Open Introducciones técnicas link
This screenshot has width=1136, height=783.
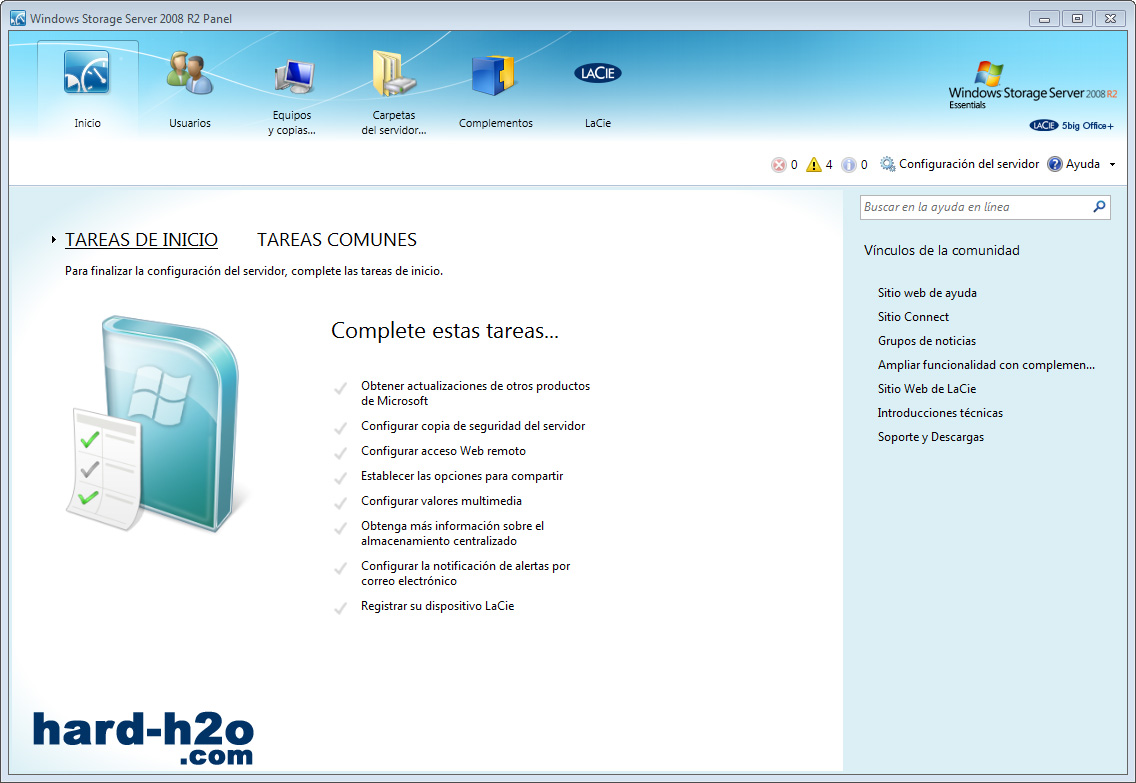click(940, 412)
